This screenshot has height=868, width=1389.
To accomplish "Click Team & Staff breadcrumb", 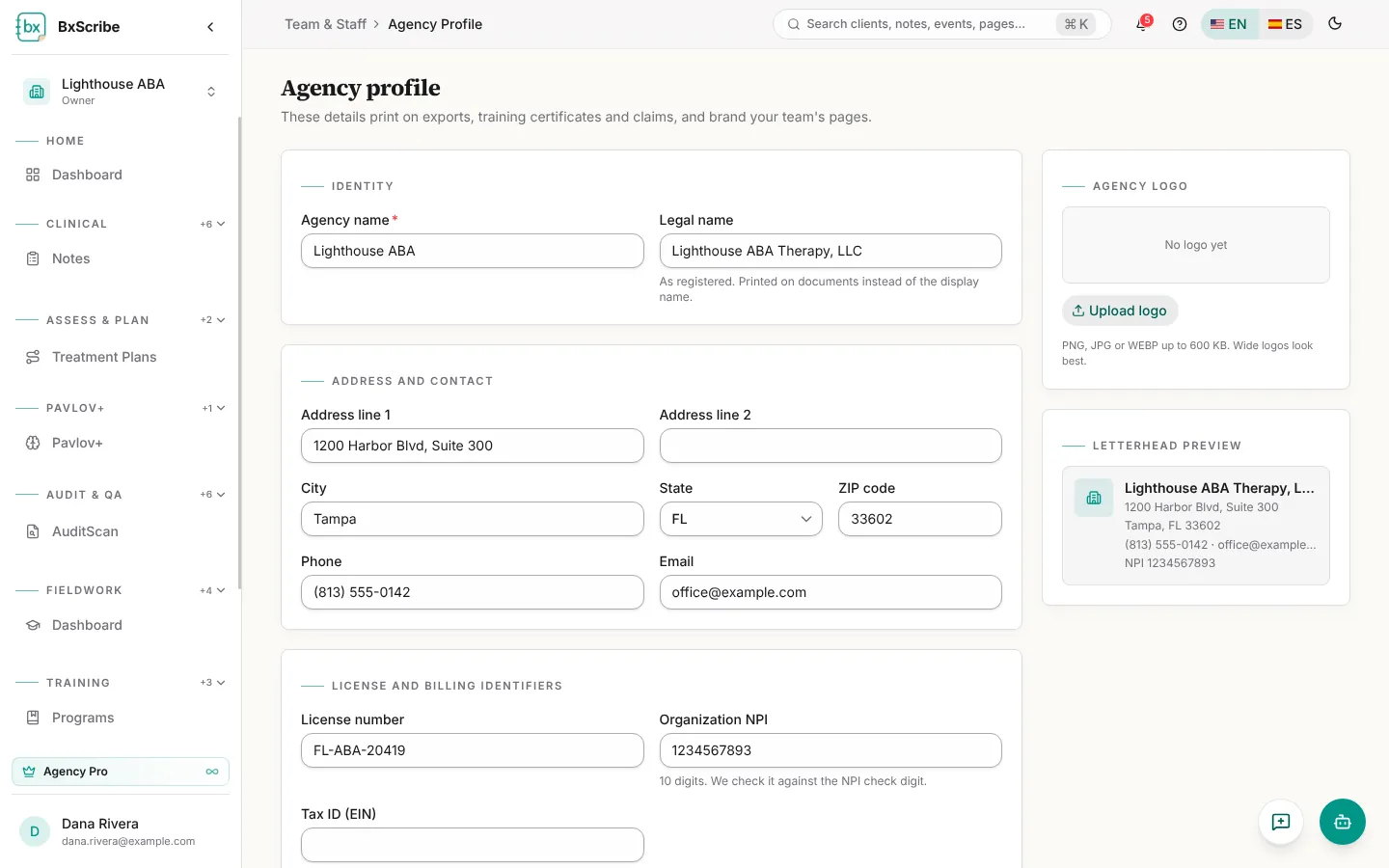I will coord(325,24).
